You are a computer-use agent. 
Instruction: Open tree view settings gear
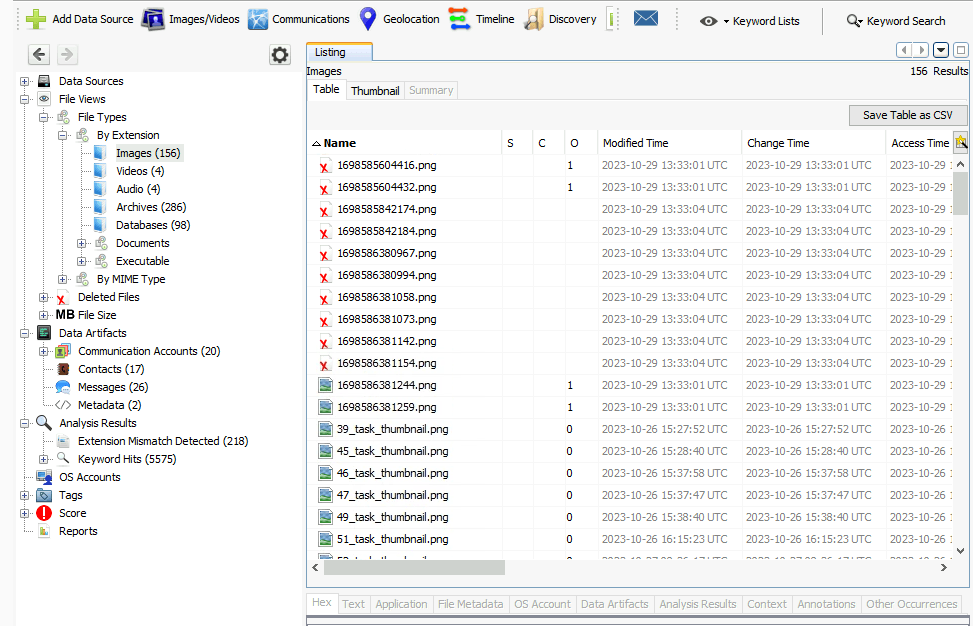[280, 55]
